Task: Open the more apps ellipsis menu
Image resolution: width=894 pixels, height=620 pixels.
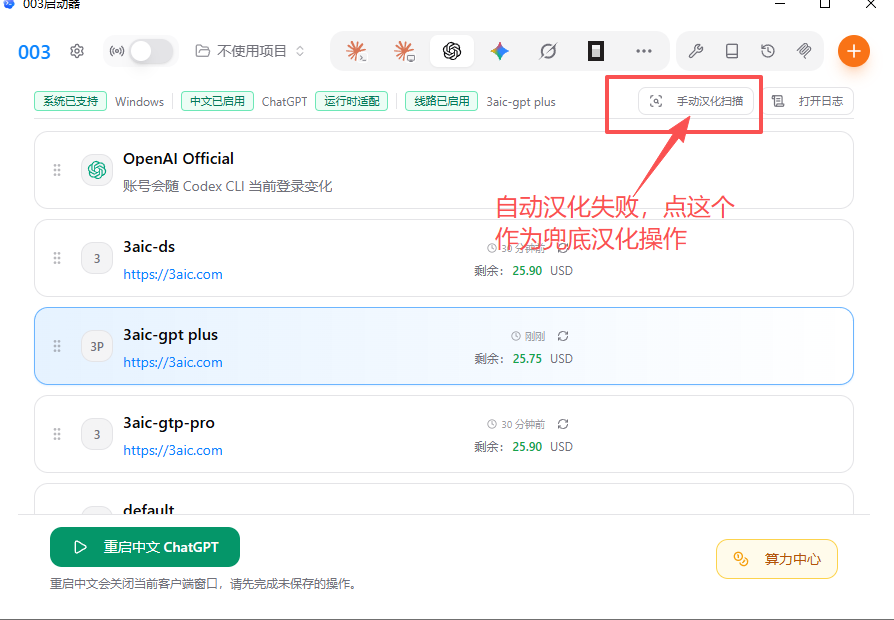Action: pos(644,51)
